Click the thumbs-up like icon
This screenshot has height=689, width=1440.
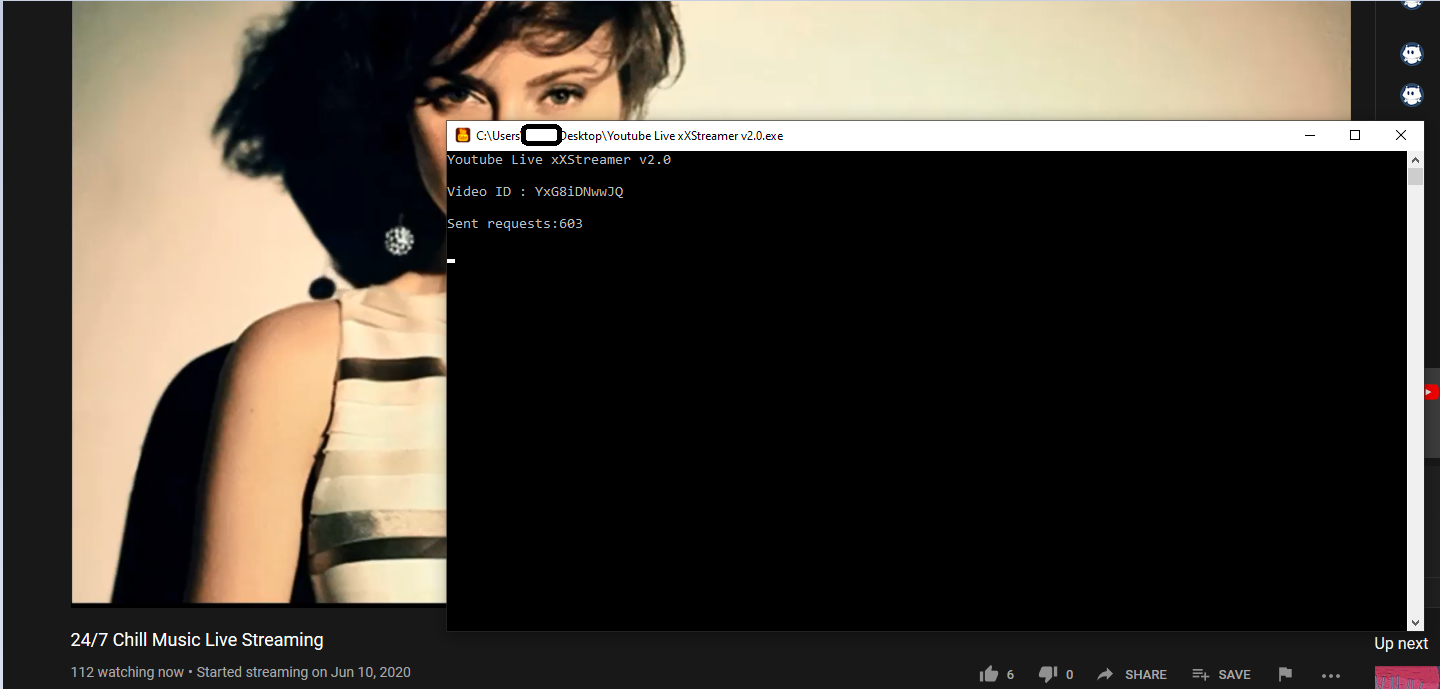tap(989, 674)
